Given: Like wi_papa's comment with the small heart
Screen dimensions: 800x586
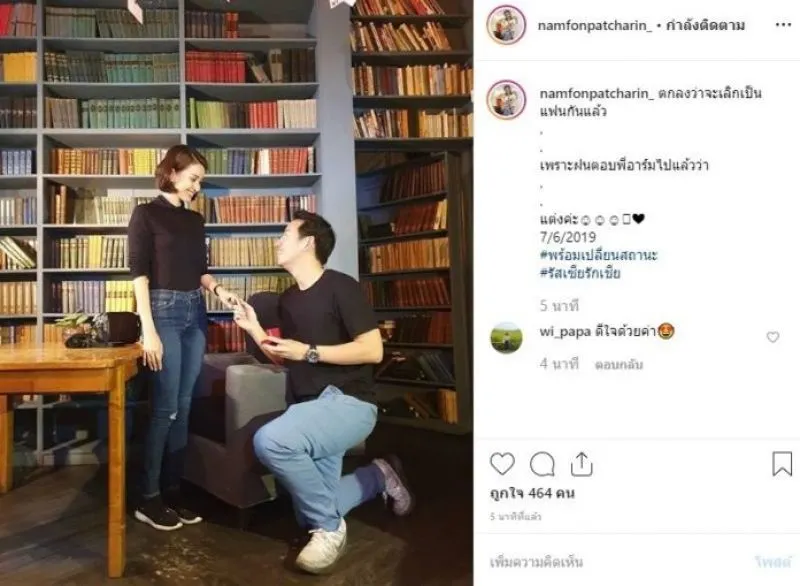Looking at the screenshot, I should pos(773,337).
